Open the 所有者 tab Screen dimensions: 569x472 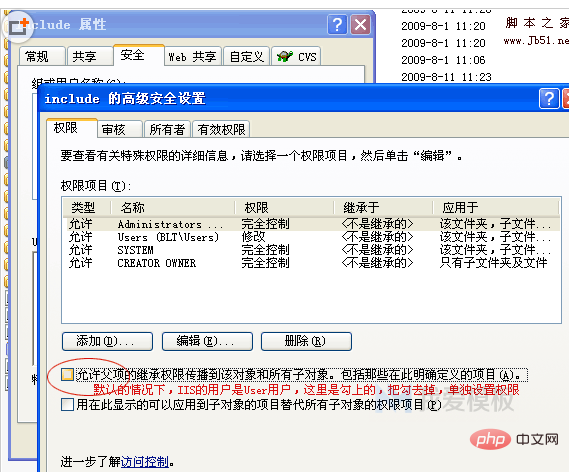pyautogui.click(x=167, y=129)
